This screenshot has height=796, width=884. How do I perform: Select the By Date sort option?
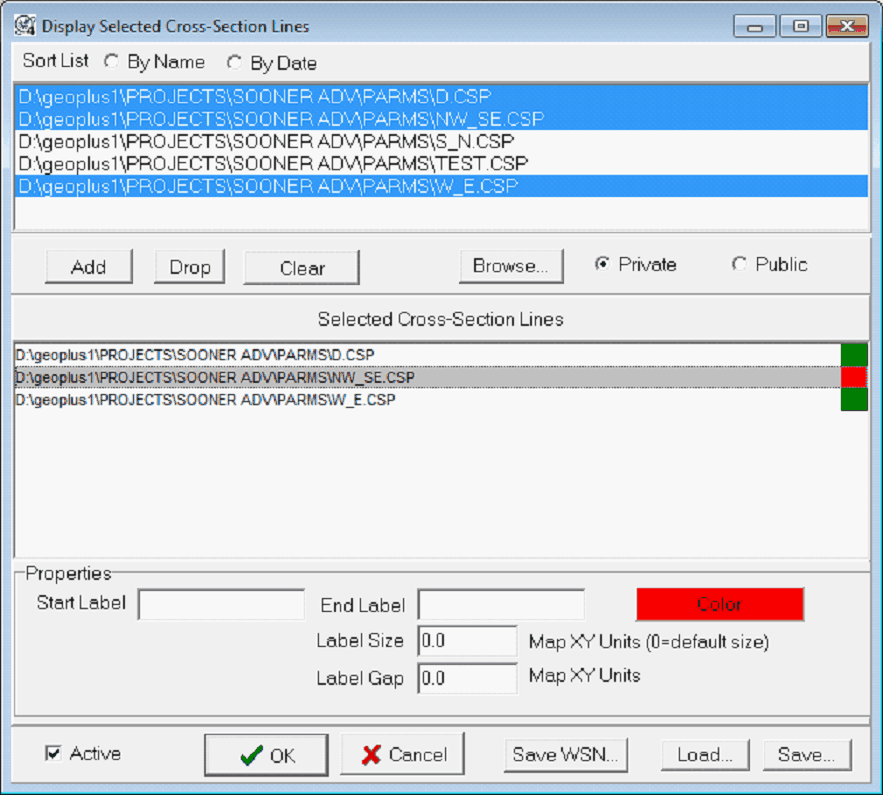click(x=234, y=63)
